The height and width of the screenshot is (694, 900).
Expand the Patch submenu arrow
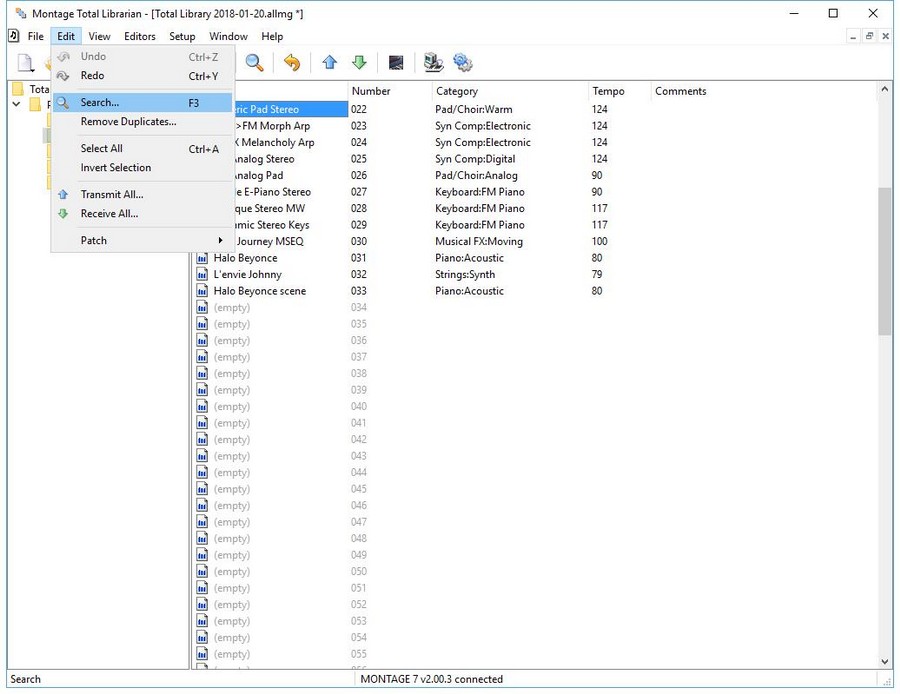(x=221, y=241)
